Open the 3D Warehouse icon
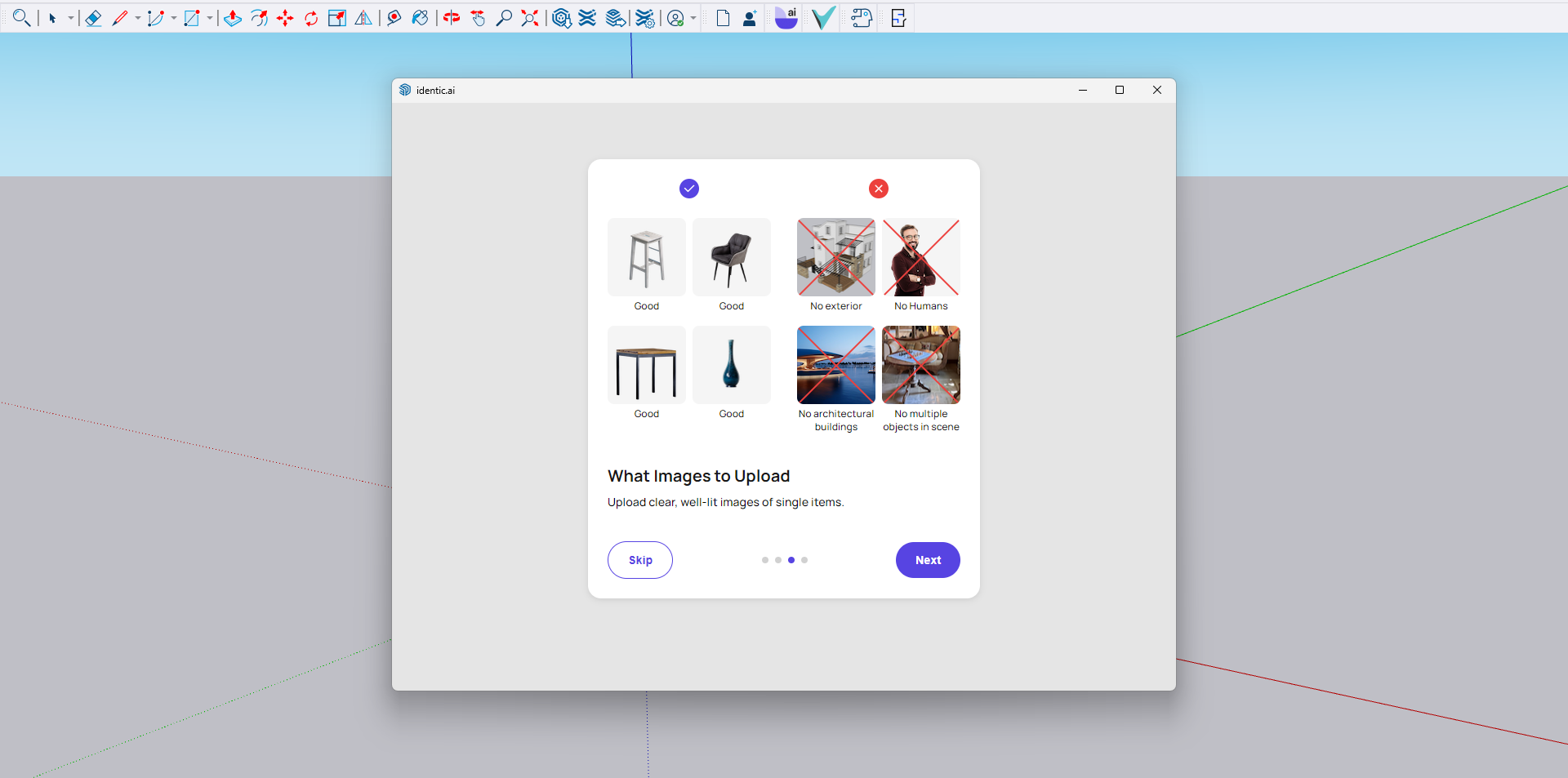 [x=561, y=18]
